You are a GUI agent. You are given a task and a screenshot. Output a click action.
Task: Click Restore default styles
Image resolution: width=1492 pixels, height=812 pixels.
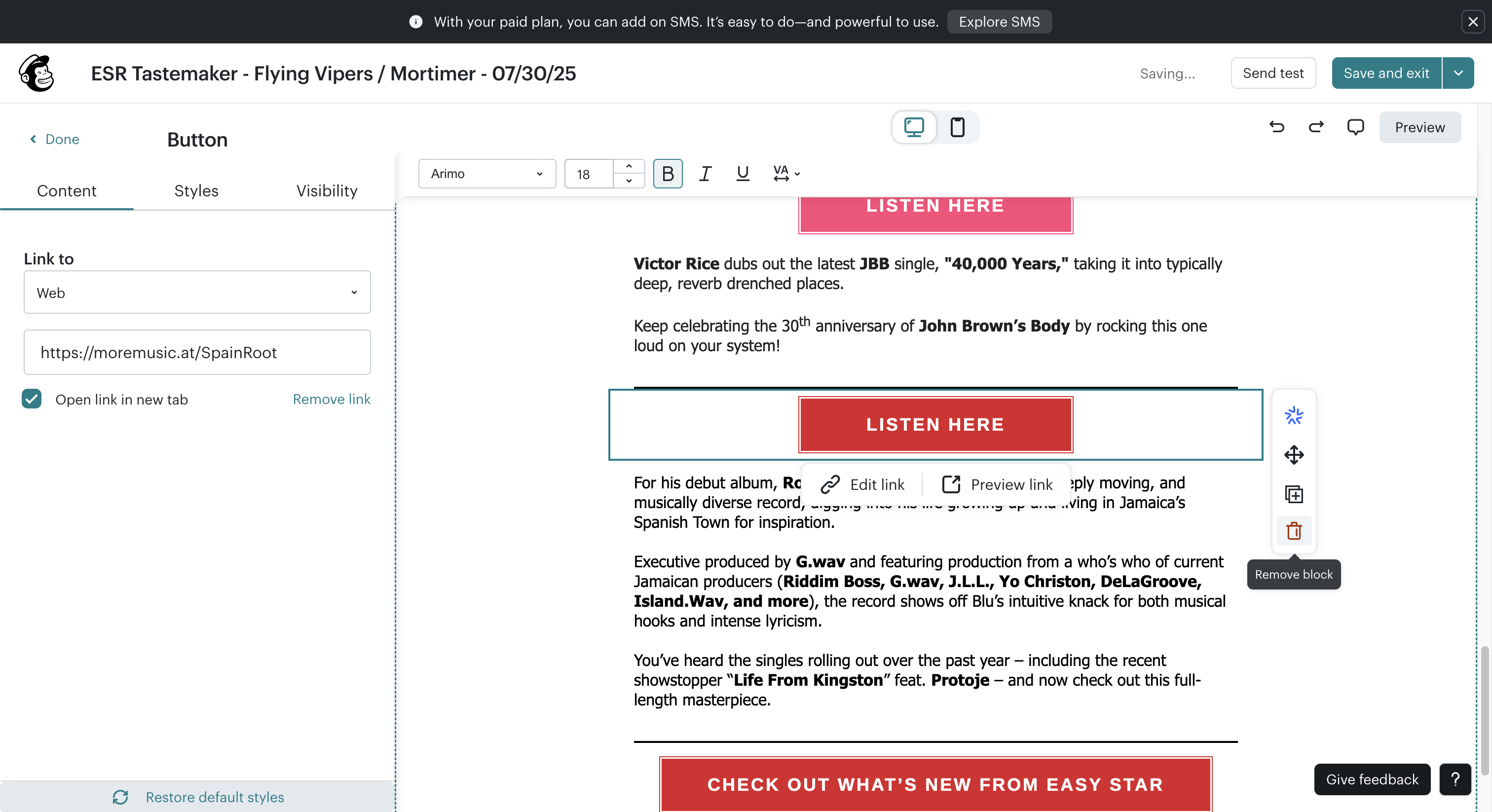(197, 797)
